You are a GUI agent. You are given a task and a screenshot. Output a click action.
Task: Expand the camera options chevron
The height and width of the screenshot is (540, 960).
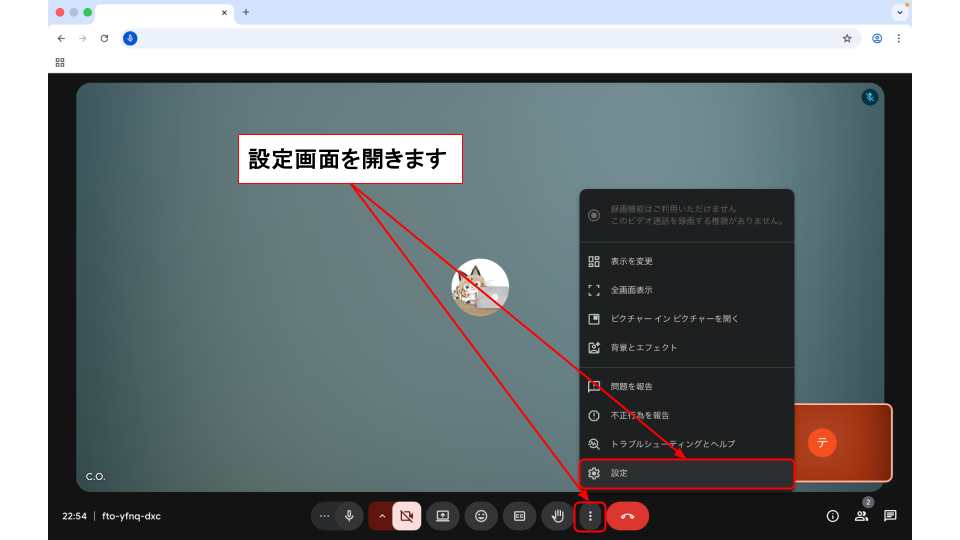[381, 516]
